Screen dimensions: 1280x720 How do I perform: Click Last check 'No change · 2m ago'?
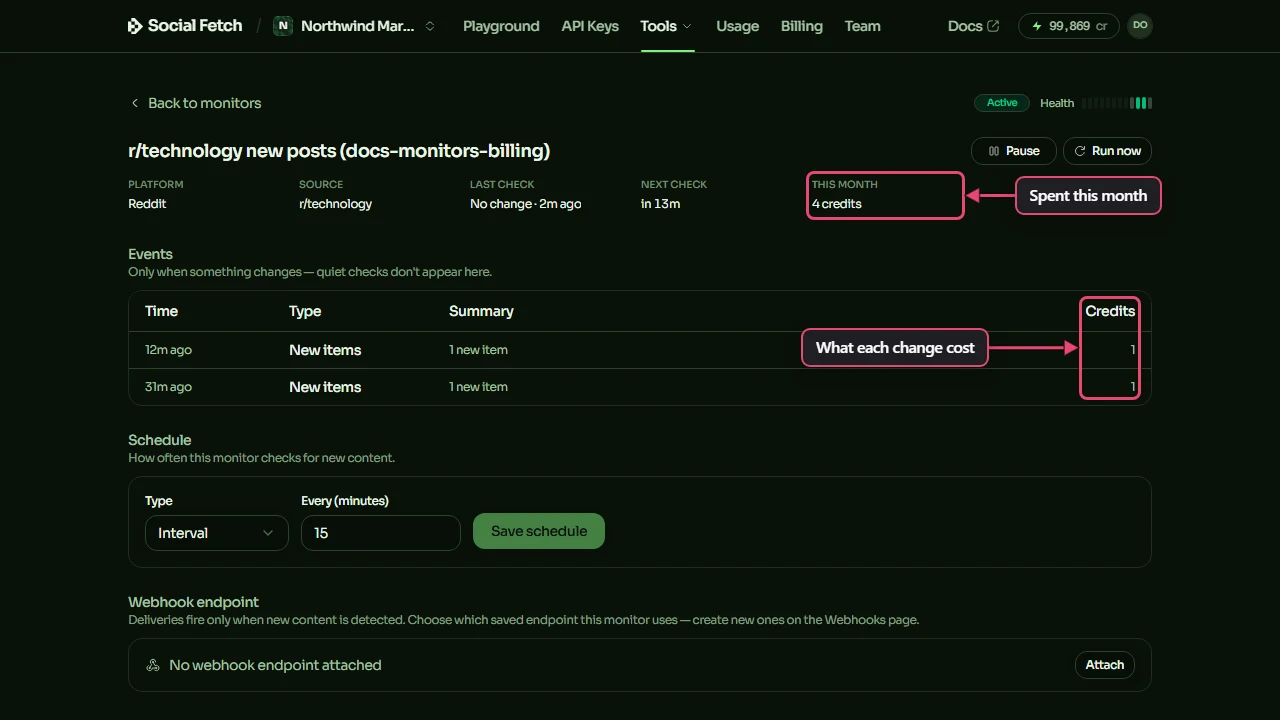click(526, 204)
